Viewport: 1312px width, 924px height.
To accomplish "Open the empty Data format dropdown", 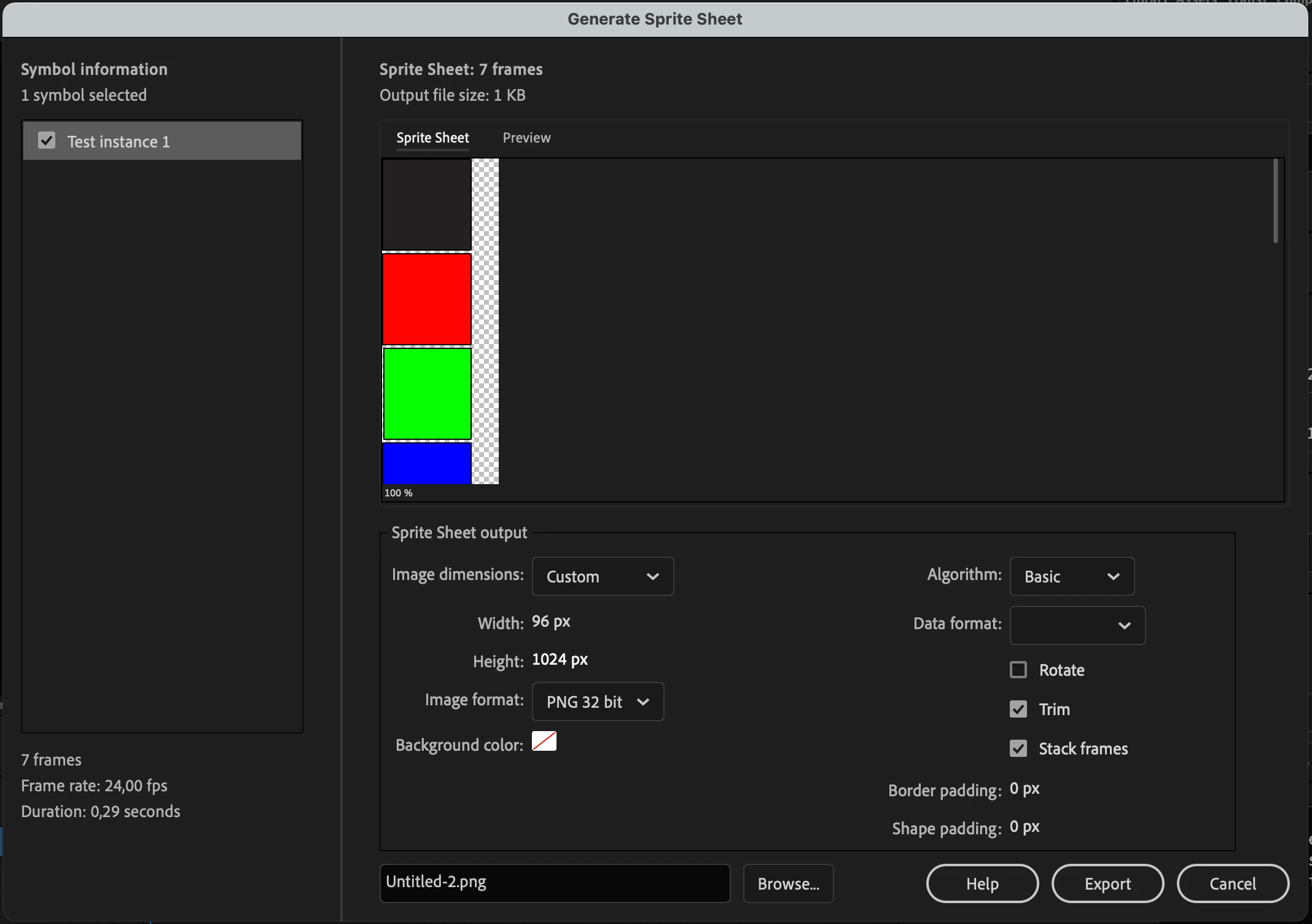I will pyautogui.click(x=1077, y=625).
